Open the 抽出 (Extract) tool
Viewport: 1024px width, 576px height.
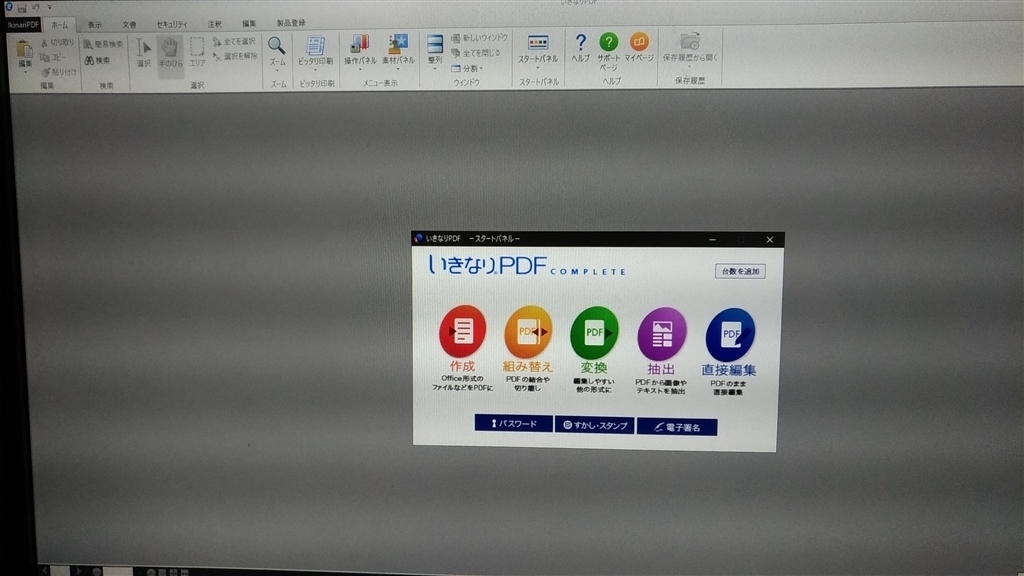(662, 330)
